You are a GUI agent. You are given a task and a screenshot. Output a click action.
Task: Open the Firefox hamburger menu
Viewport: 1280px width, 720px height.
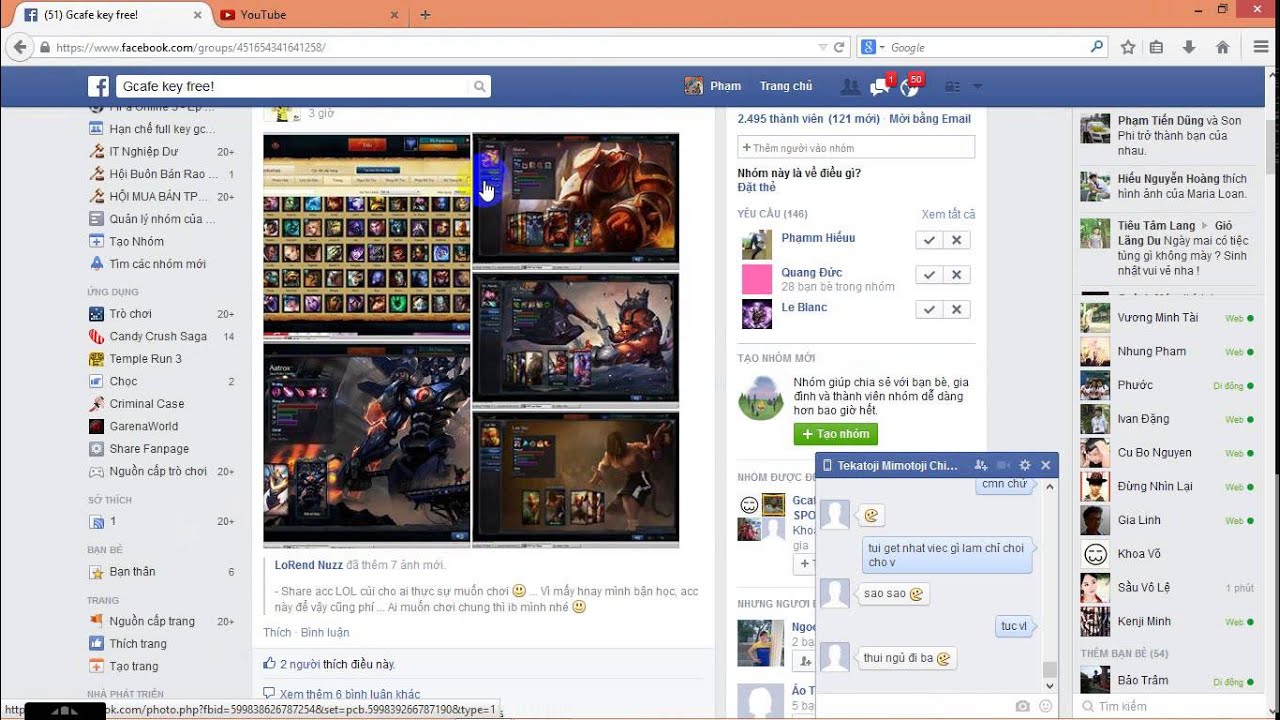(1260, 47)
